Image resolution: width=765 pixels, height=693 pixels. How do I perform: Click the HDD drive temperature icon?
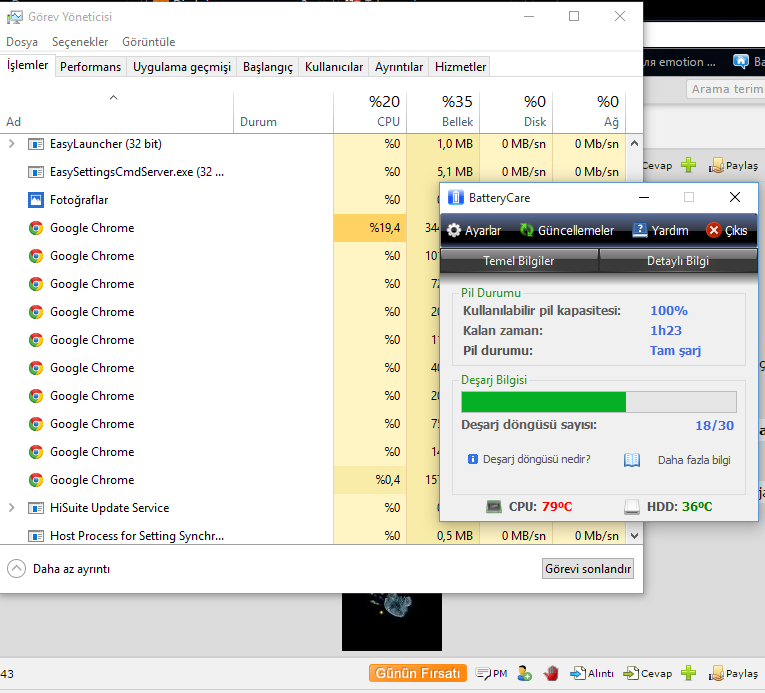pyautogui.click(x=632, y=507)
